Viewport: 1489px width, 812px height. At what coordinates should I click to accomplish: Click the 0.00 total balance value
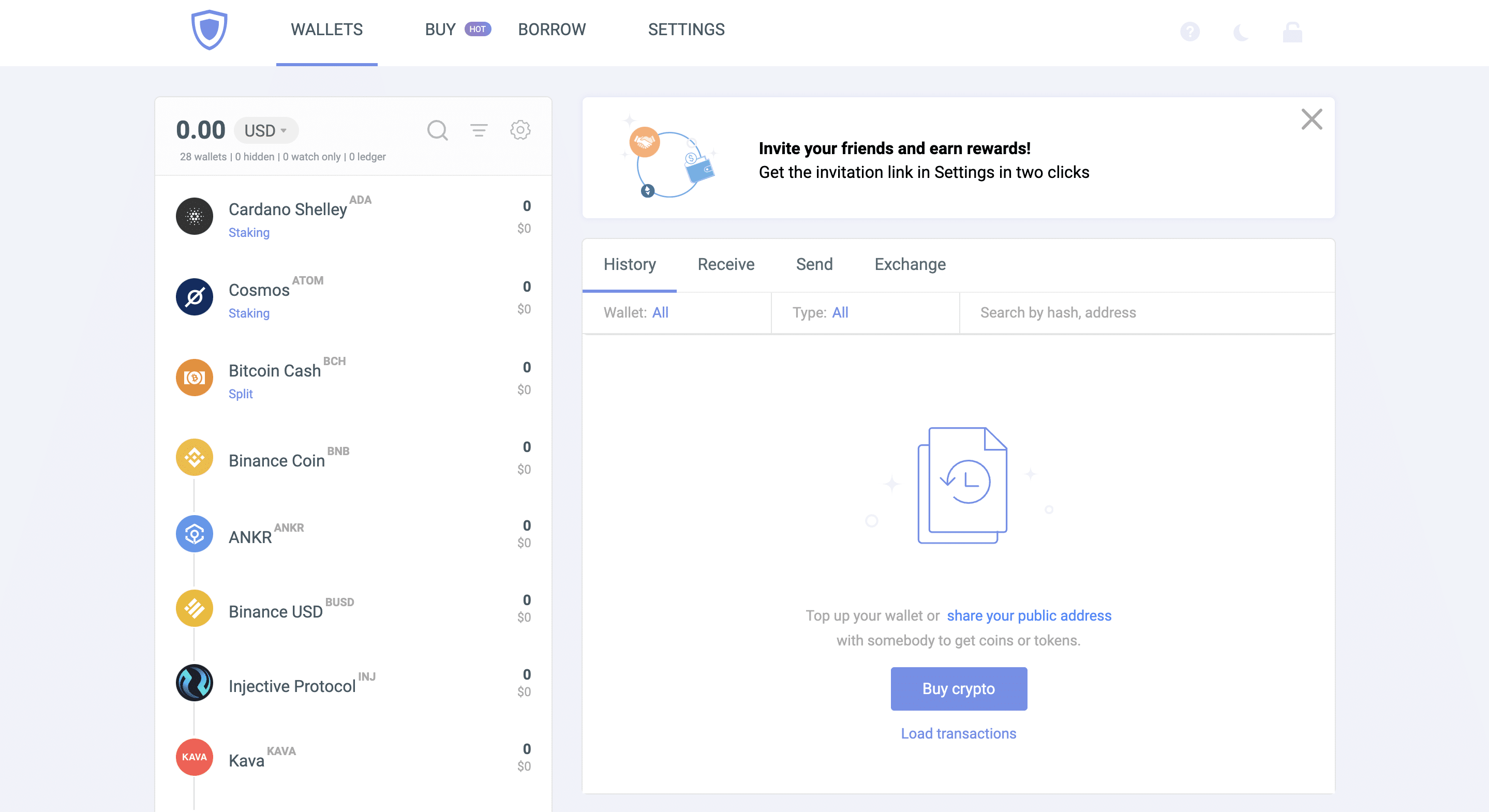tap(201, 130)
